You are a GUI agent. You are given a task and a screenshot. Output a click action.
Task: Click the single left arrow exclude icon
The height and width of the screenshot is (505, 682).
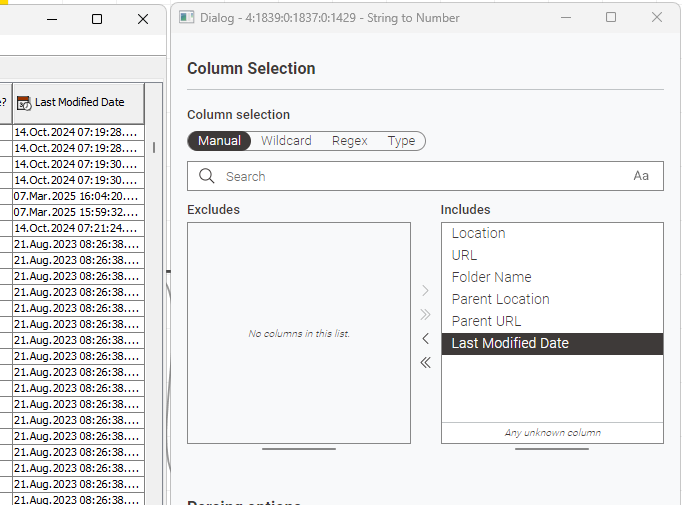click(425, 339)
